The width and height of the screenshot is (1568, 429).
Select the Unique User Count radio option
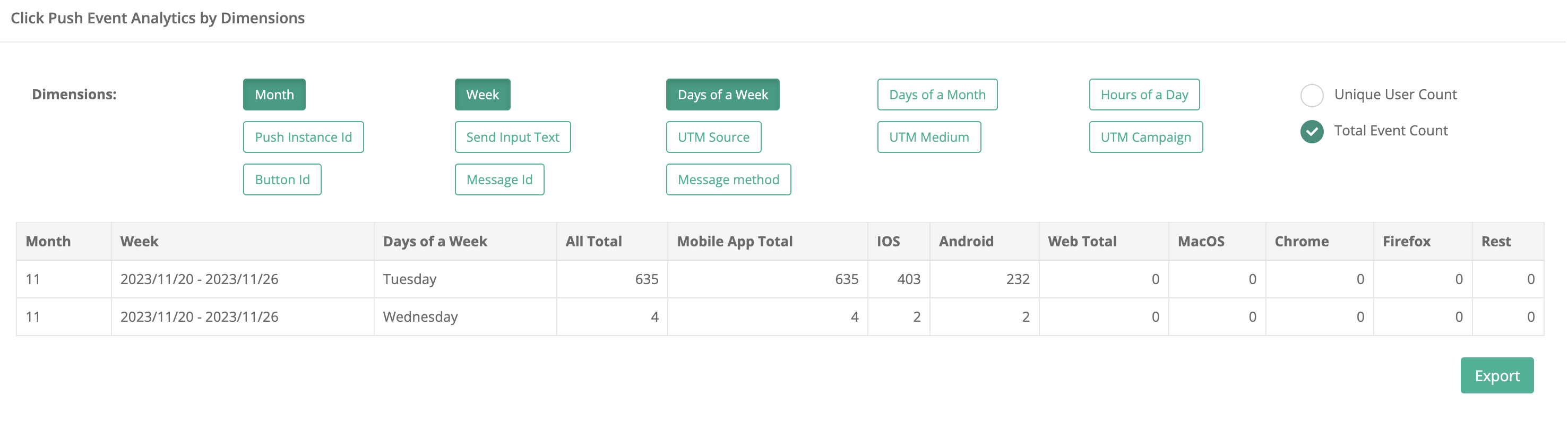pos(1311,95)
